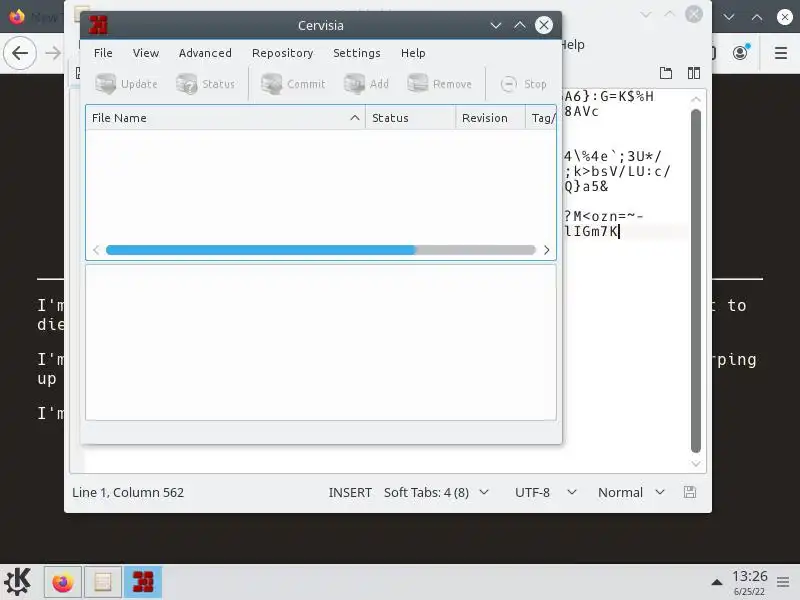Click the Stop toolbar button

pos(523,84)
